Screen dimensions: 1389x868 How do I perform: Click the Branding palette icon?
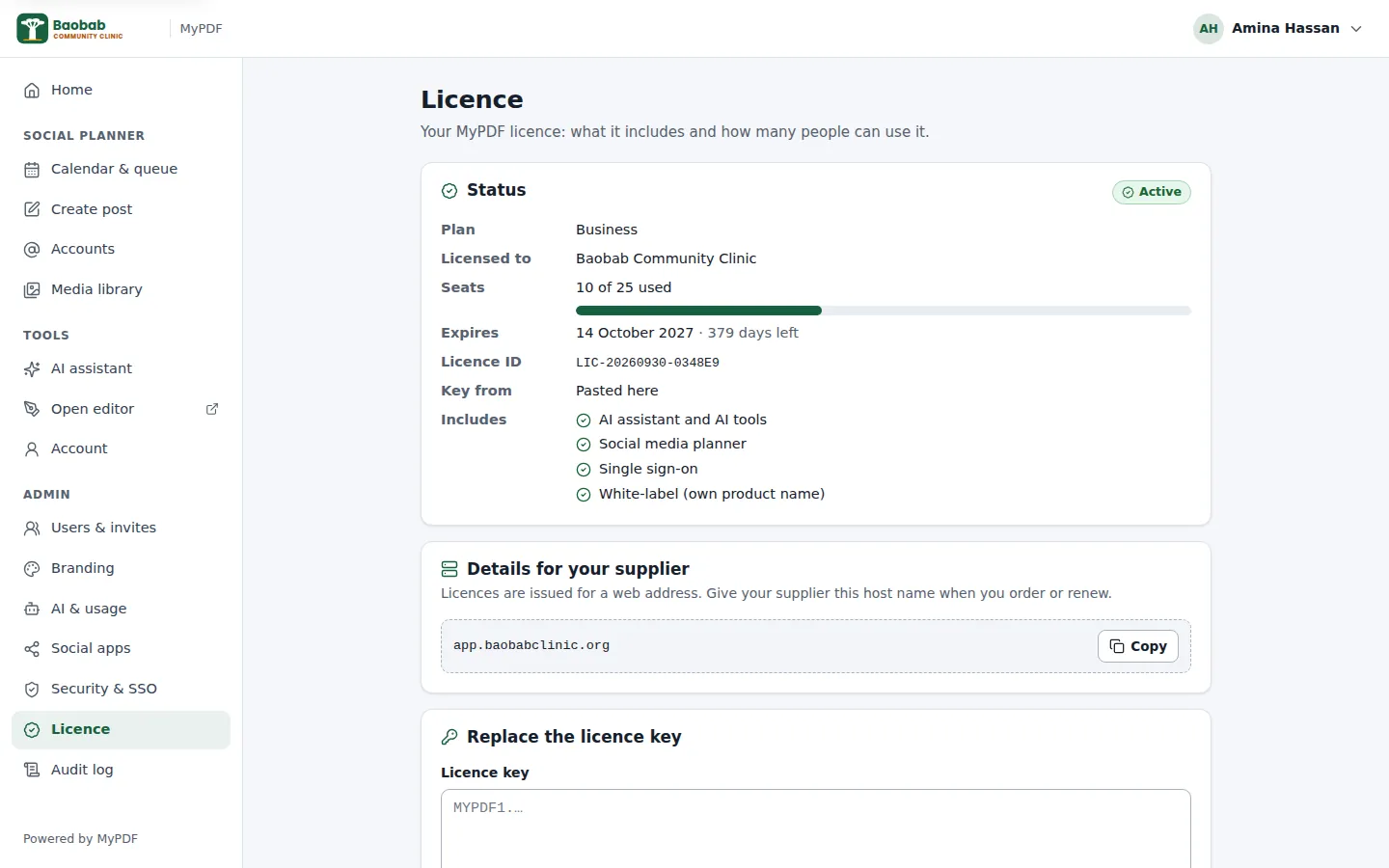tap(32, 568)
